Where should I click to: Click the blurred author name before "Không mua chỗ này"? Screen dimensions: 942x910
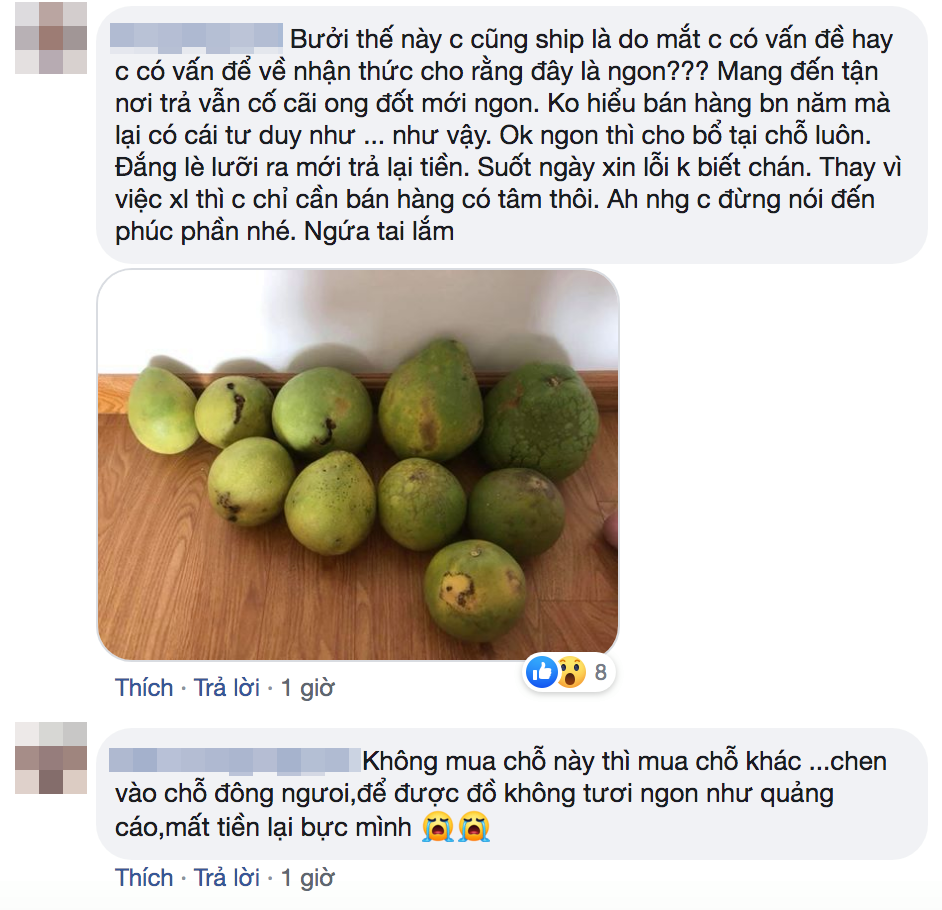click(235, 760)
